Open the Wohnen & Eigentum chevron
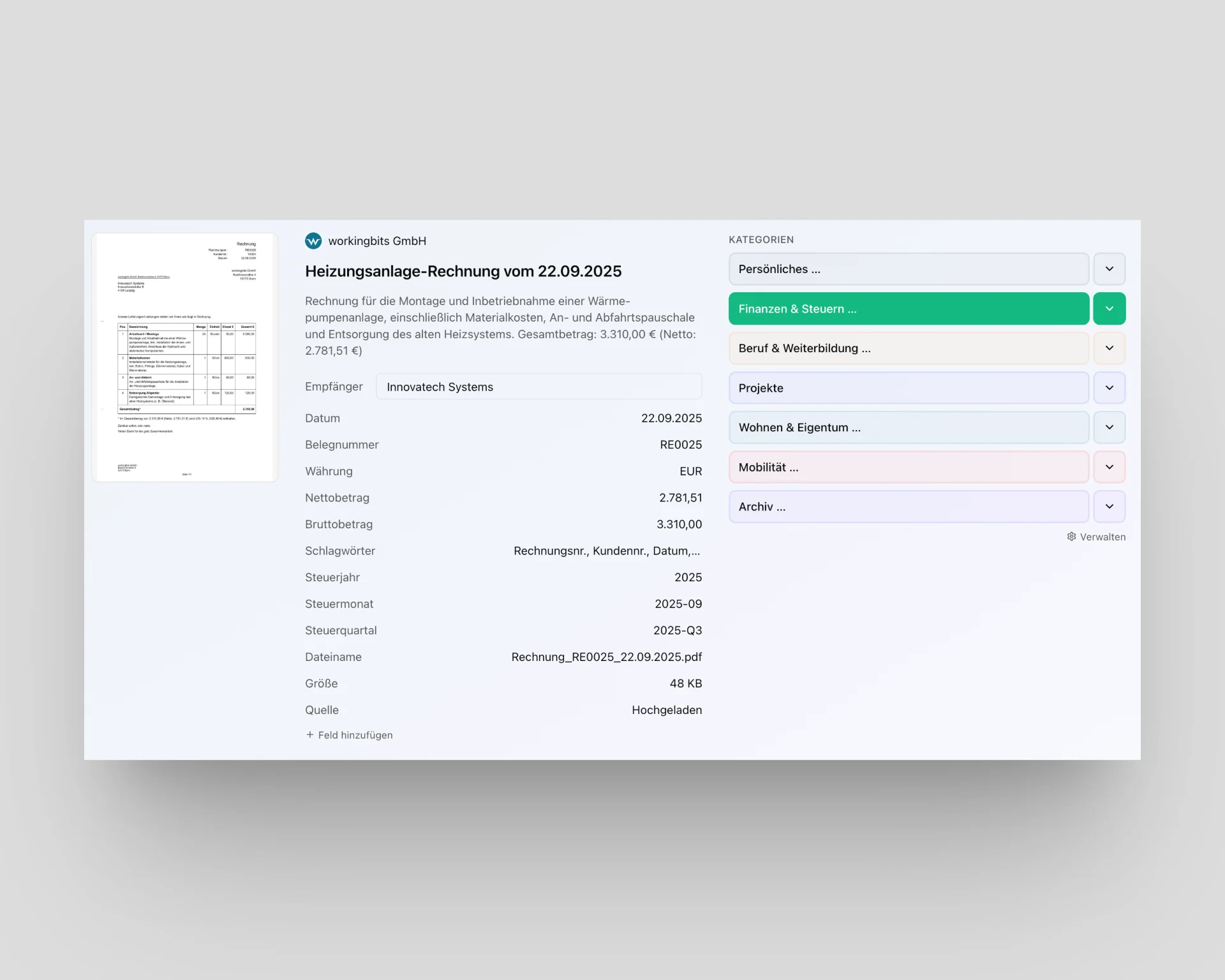The height and width of the screenshot is (980, 1225). click(x=1109, y=427)
